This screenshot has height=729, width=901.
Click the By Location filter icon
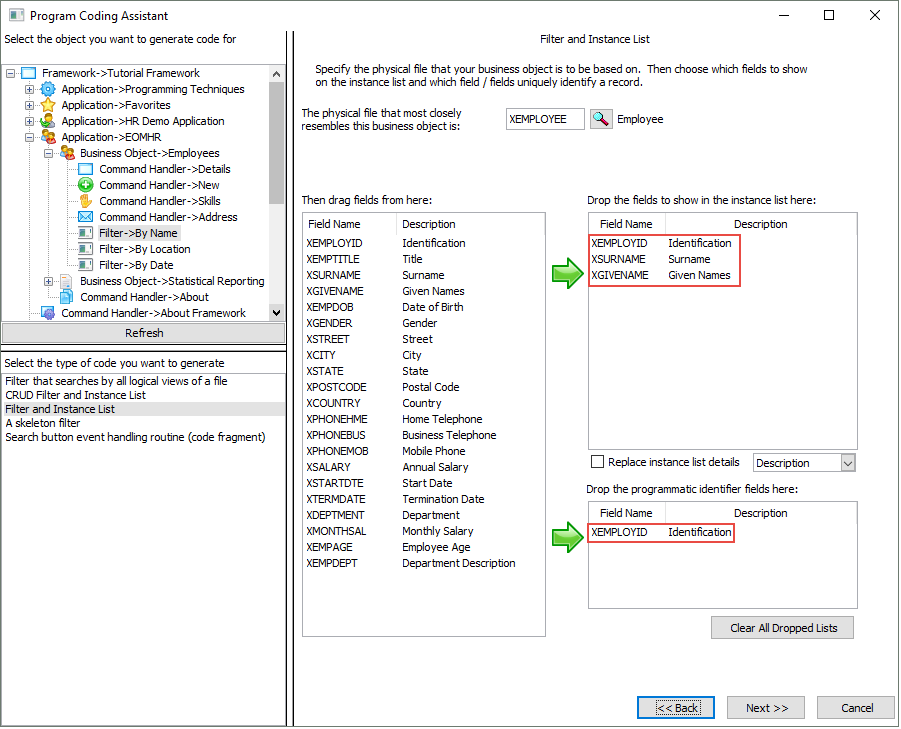(x=86, y=249)
